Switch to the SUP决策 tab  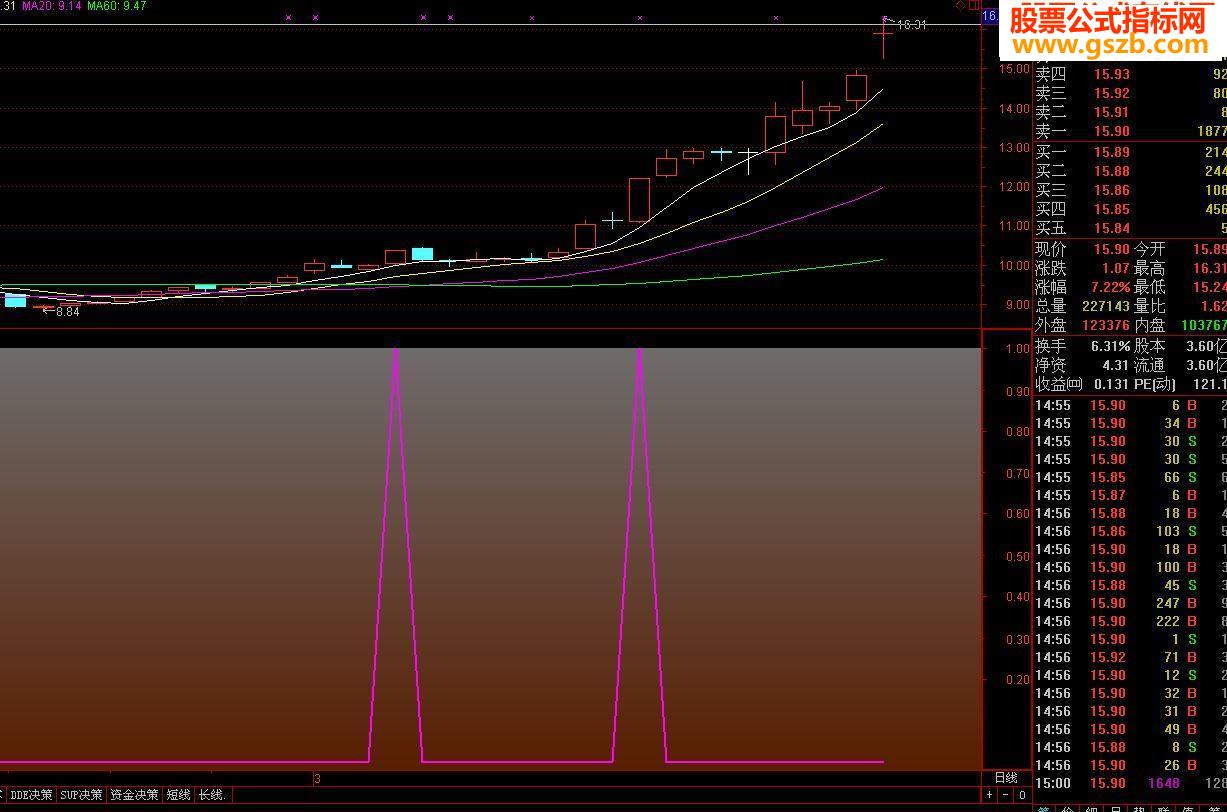click(x=81, y=795)
